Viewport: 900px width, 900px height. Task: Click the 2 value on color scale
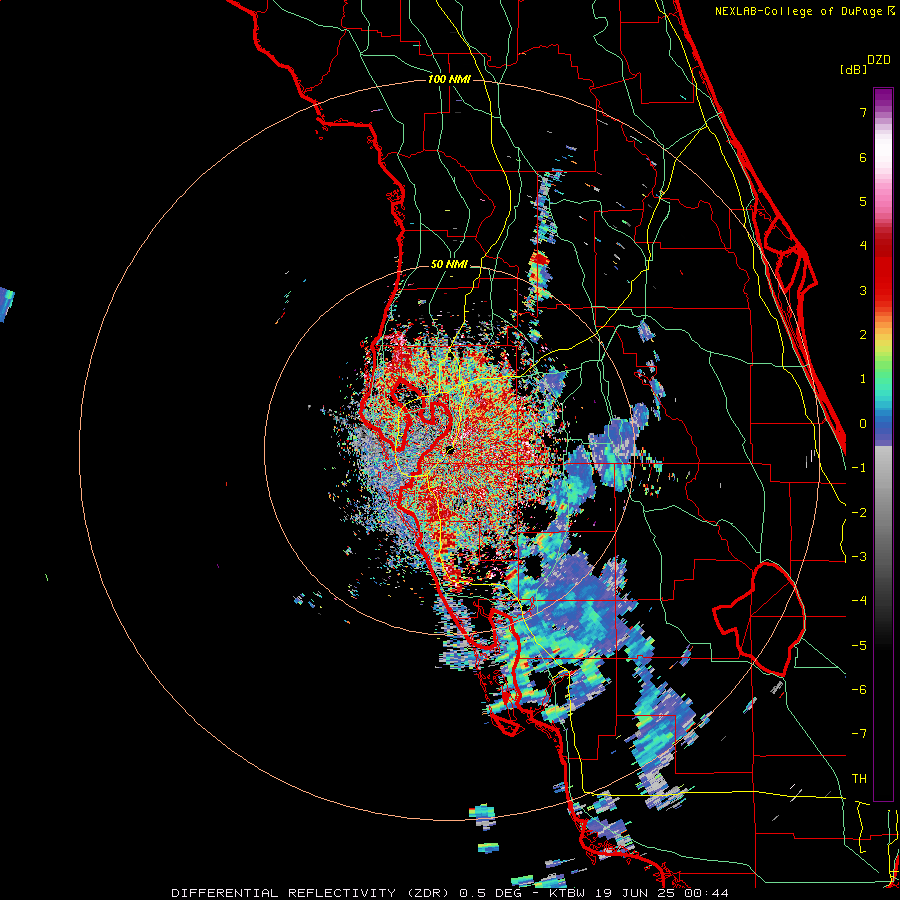[862, 335]
